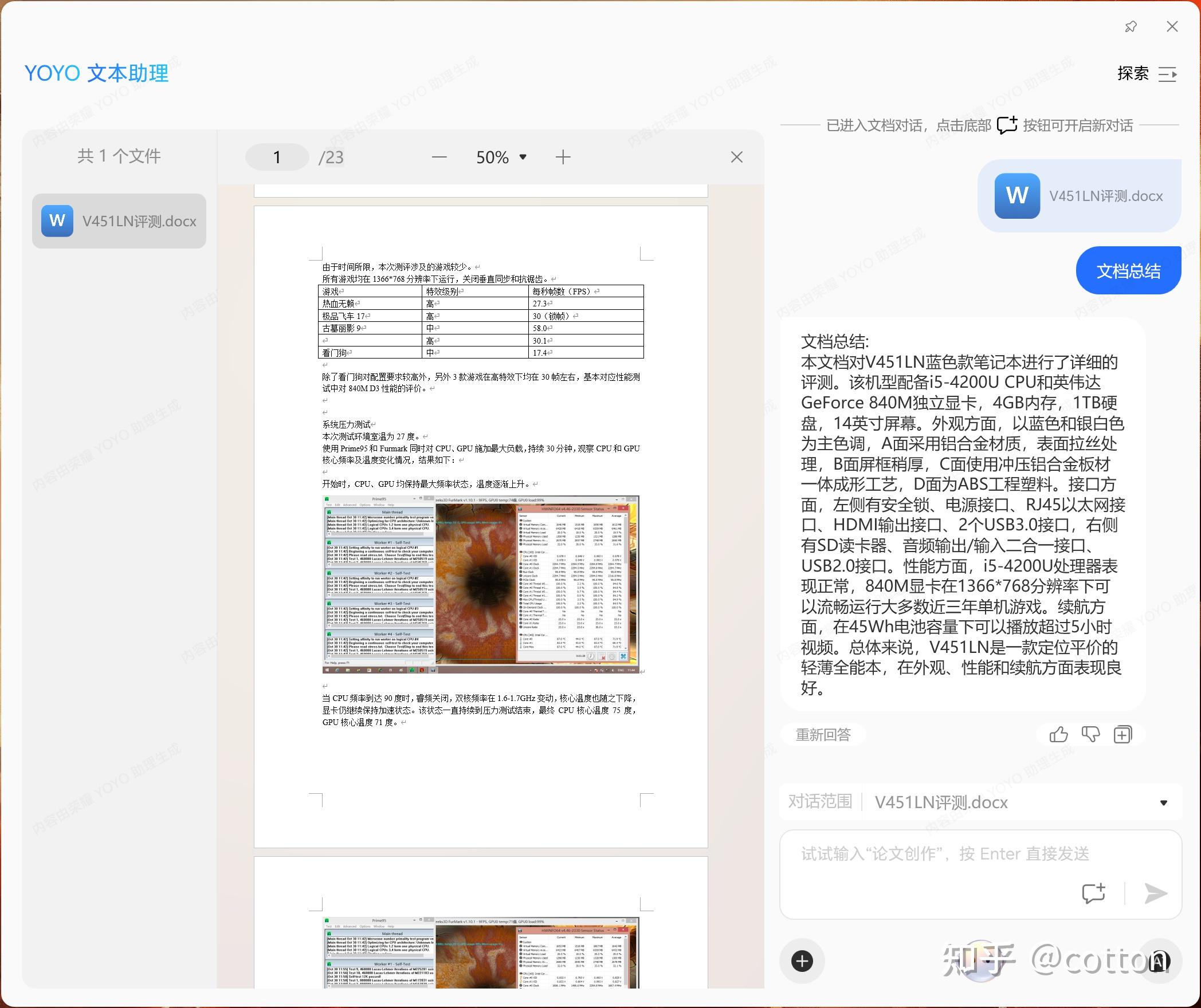Viewport: 1201px width, 1008px height.
Task: Click FPS value 58.0 in table
Action: [586, 328]
